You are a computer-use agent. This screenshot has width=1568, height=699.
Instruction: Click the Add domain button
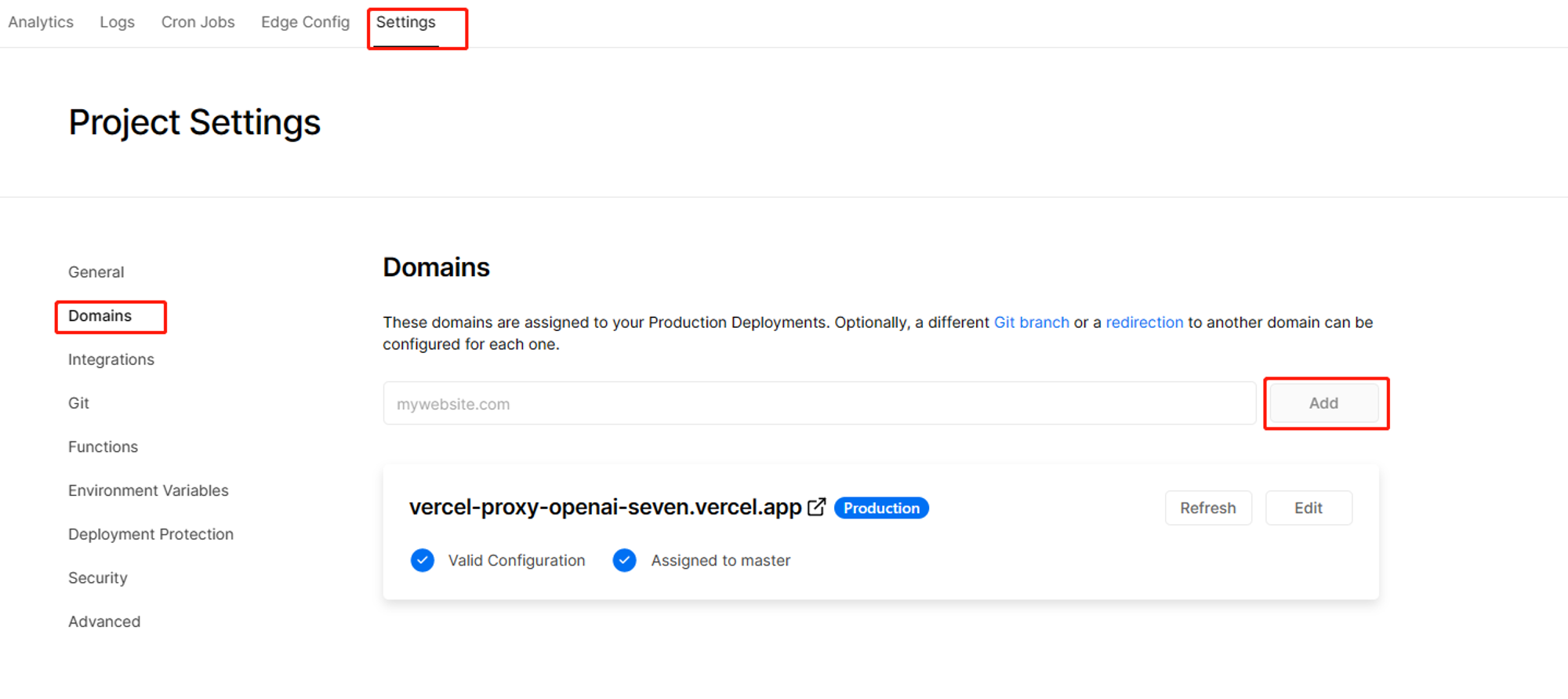click(1323, 403)
